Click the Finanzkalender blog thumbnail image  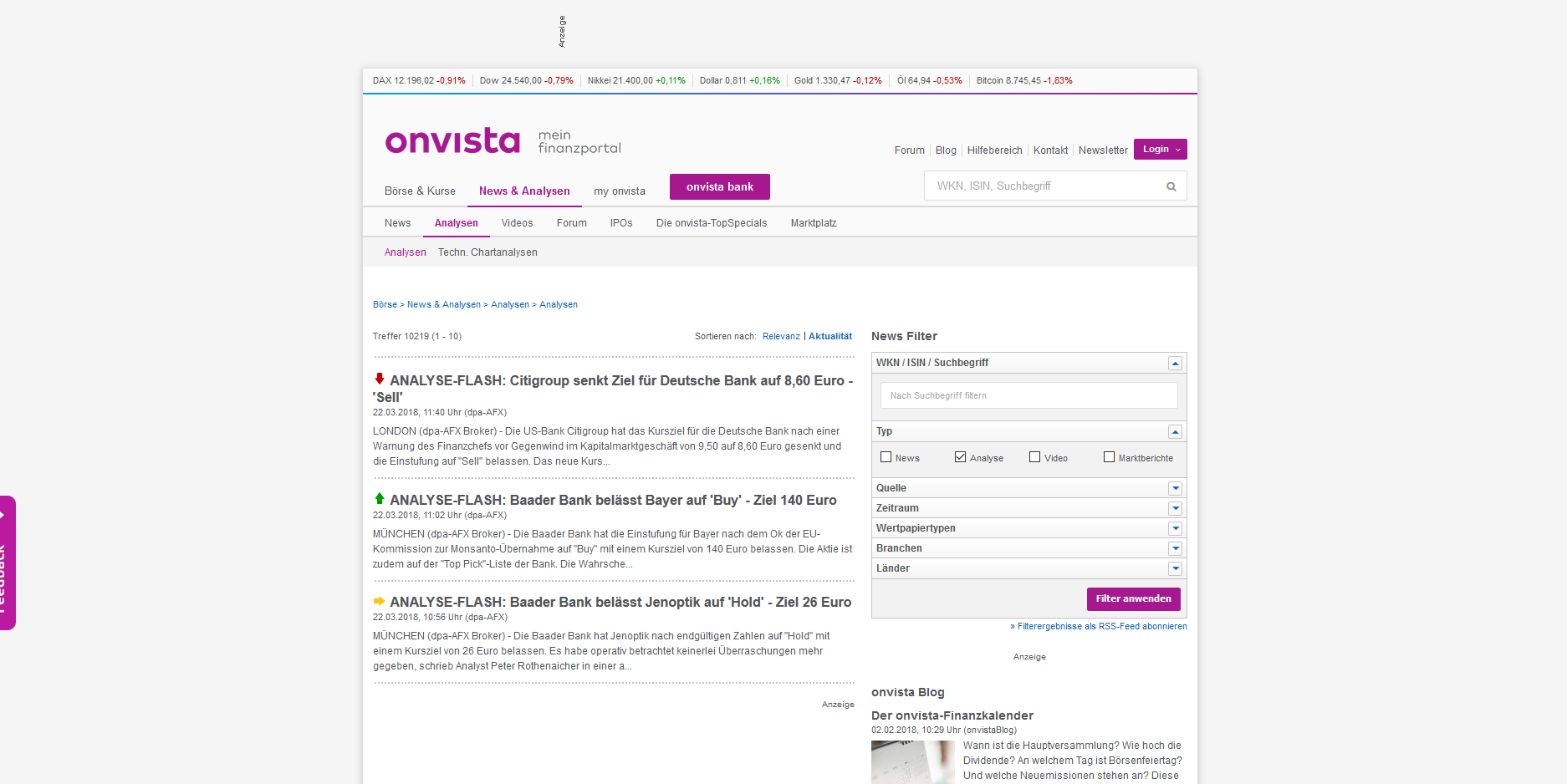pyautogui.click(x=913, y=762)
